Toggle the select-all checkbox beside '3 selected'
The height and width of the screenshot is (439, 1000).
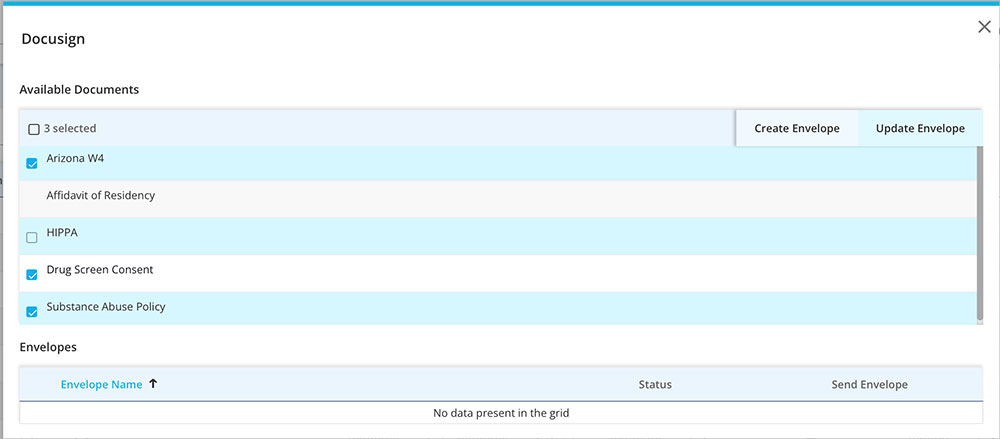(x=34, y=130)
